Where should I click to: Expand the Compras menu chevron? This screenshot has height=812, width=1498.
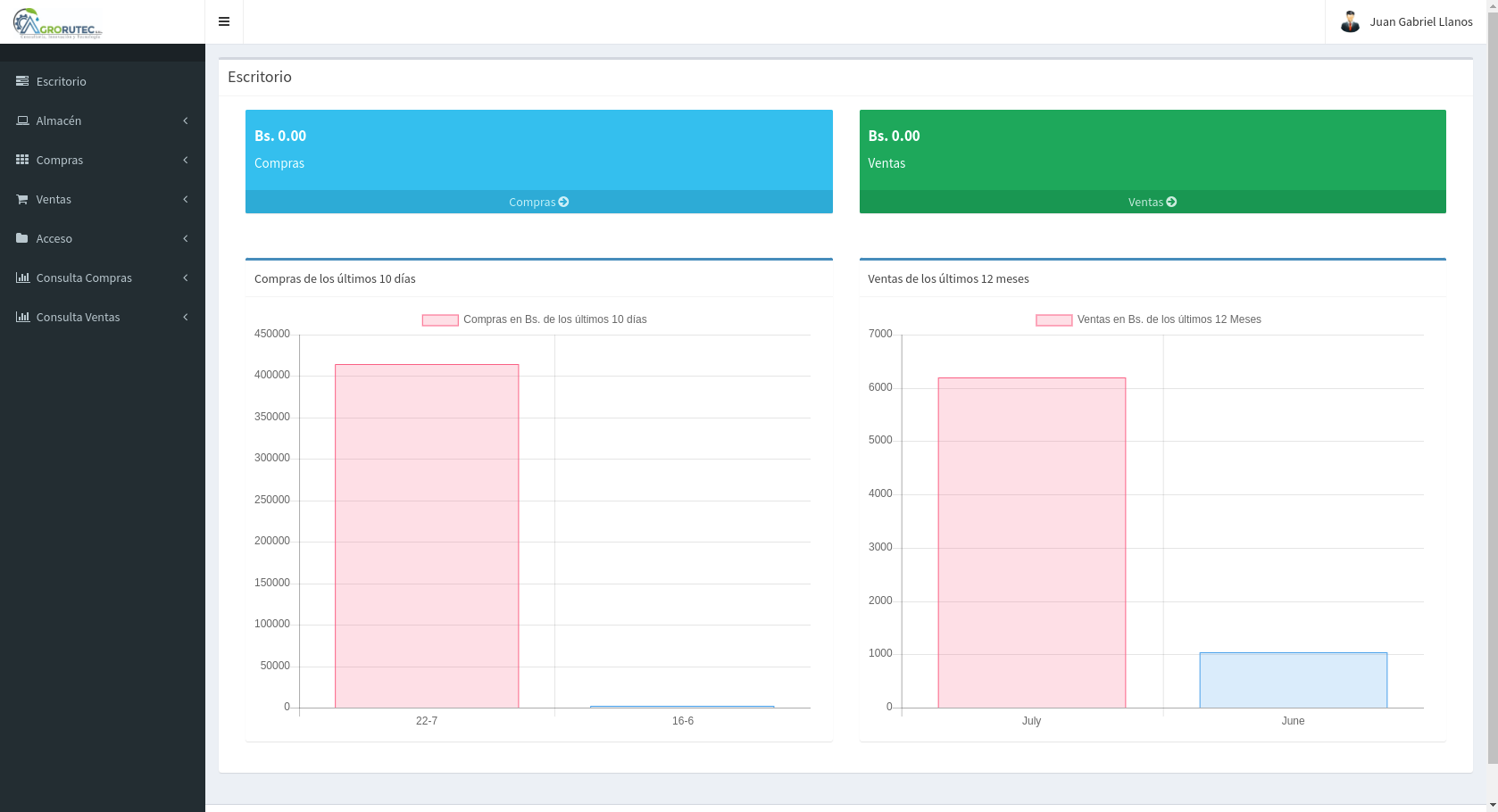point(185,160)
